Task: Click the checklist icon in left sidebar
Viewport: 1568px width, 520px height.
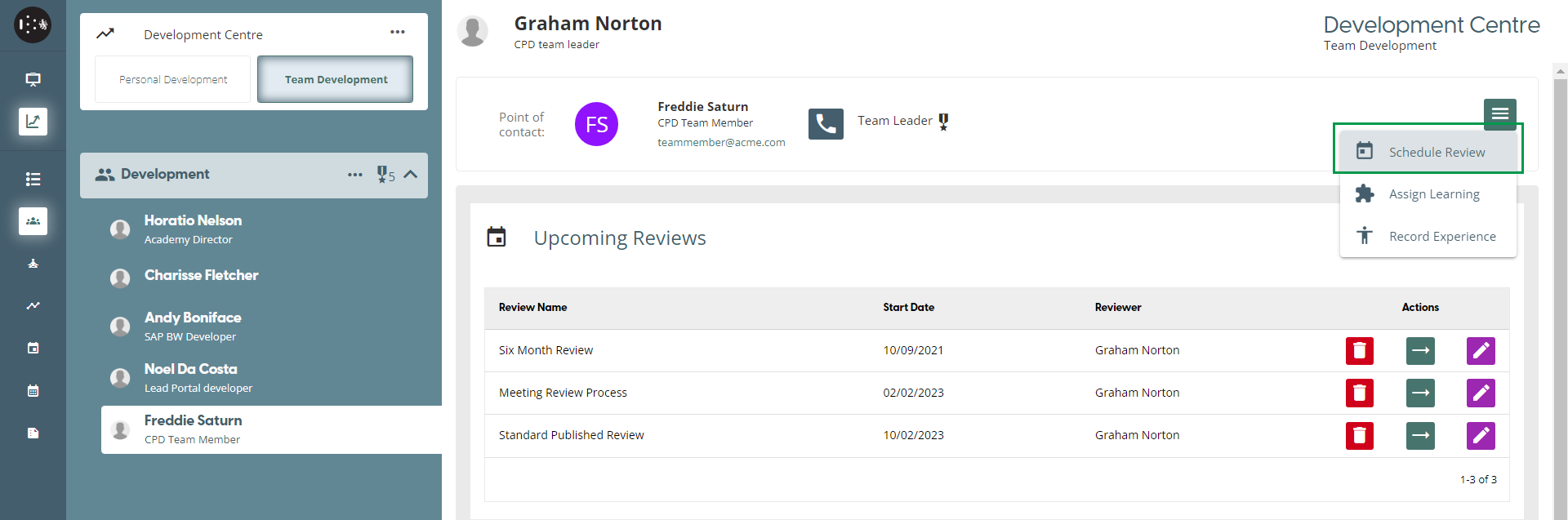Action: [33, 179]
